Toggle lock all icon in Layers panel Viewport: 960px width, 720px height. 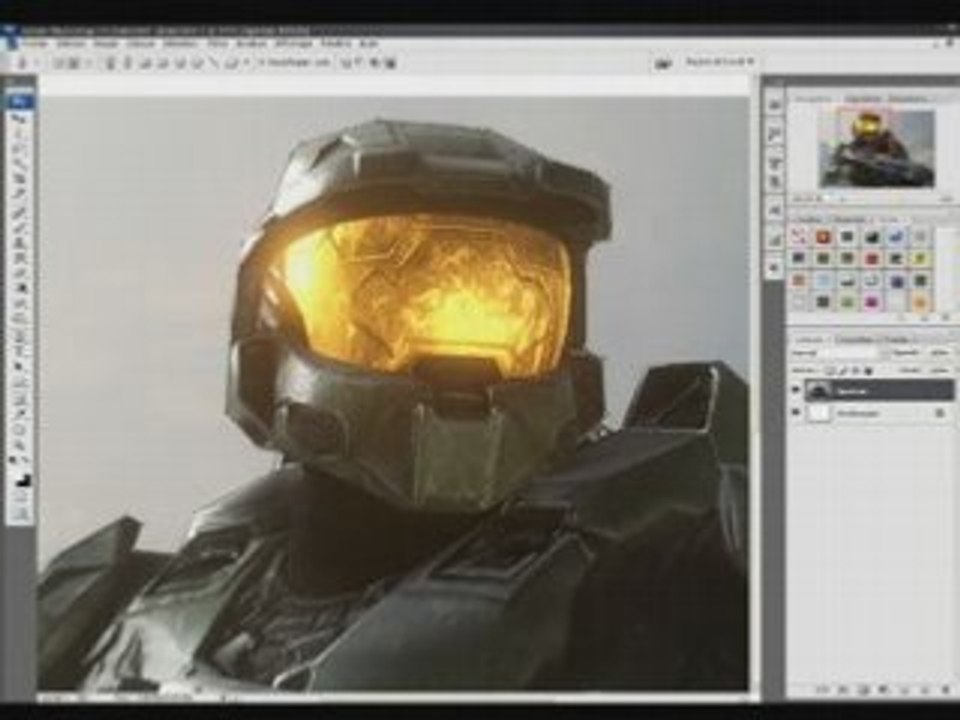(x=869, y=370)
